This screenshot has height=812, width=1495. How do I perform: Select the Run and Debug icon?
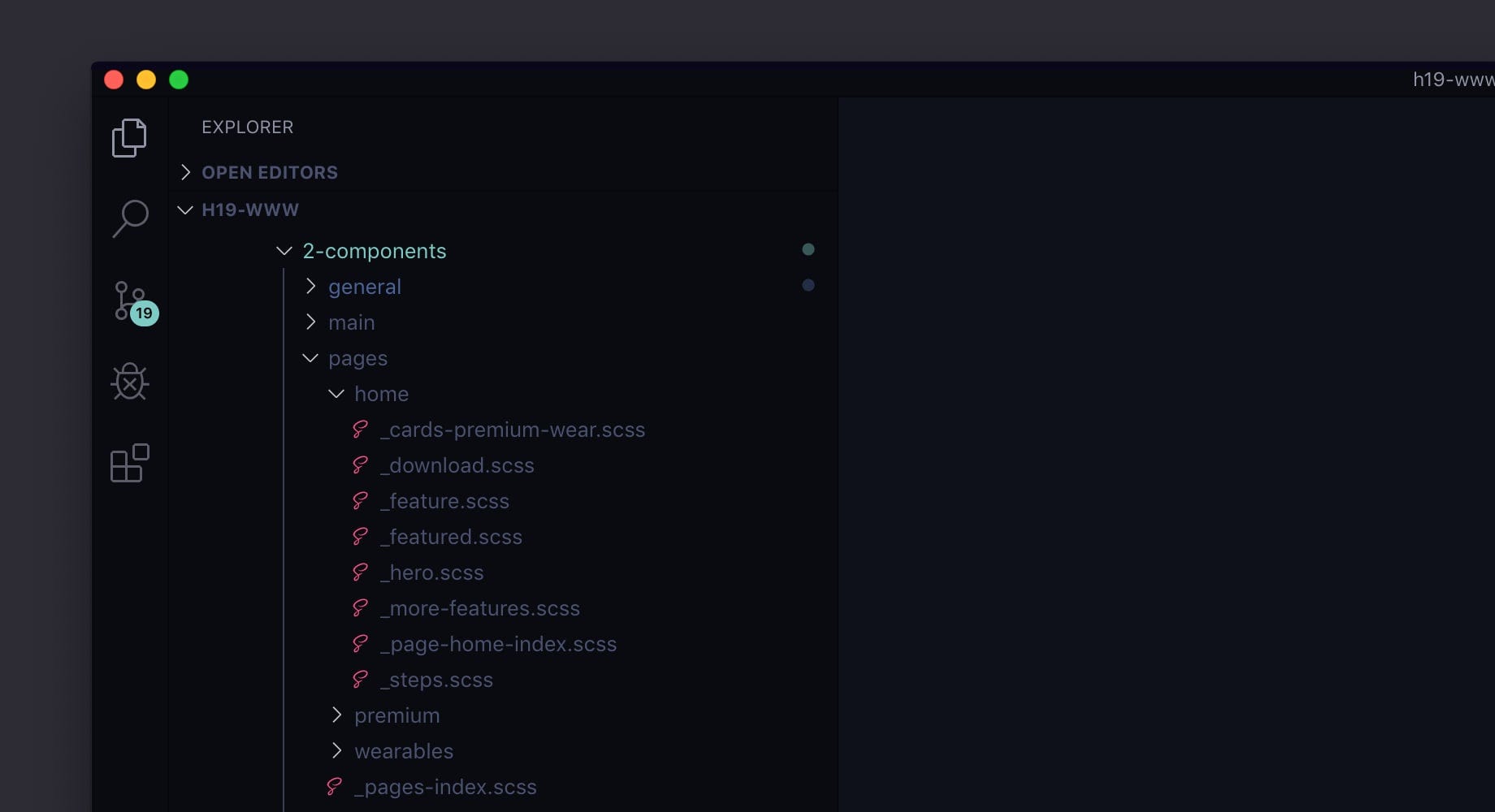(x=129, y=382)
